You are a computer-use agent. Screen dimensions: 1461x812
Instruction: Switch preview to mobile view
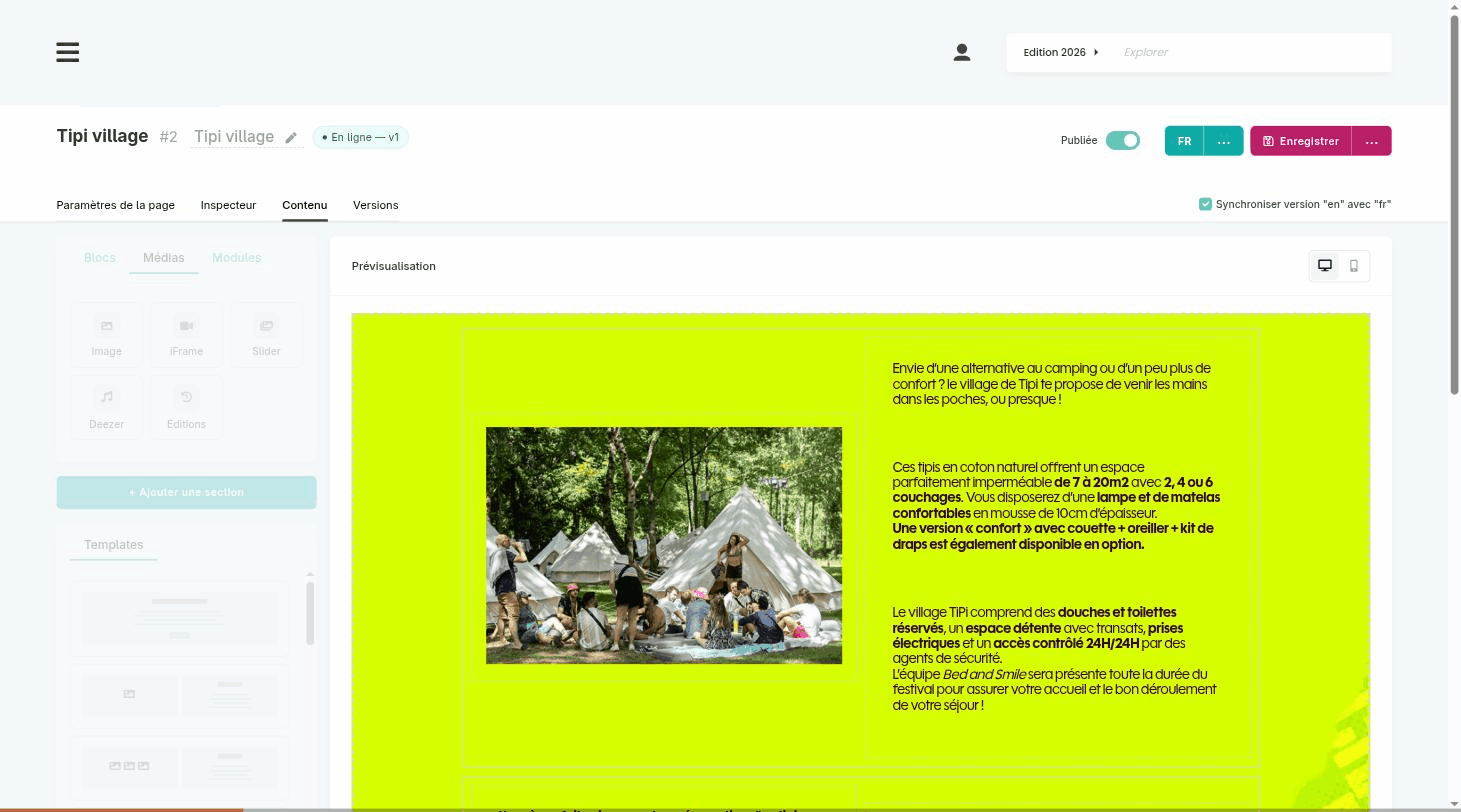pos(1354,266)
